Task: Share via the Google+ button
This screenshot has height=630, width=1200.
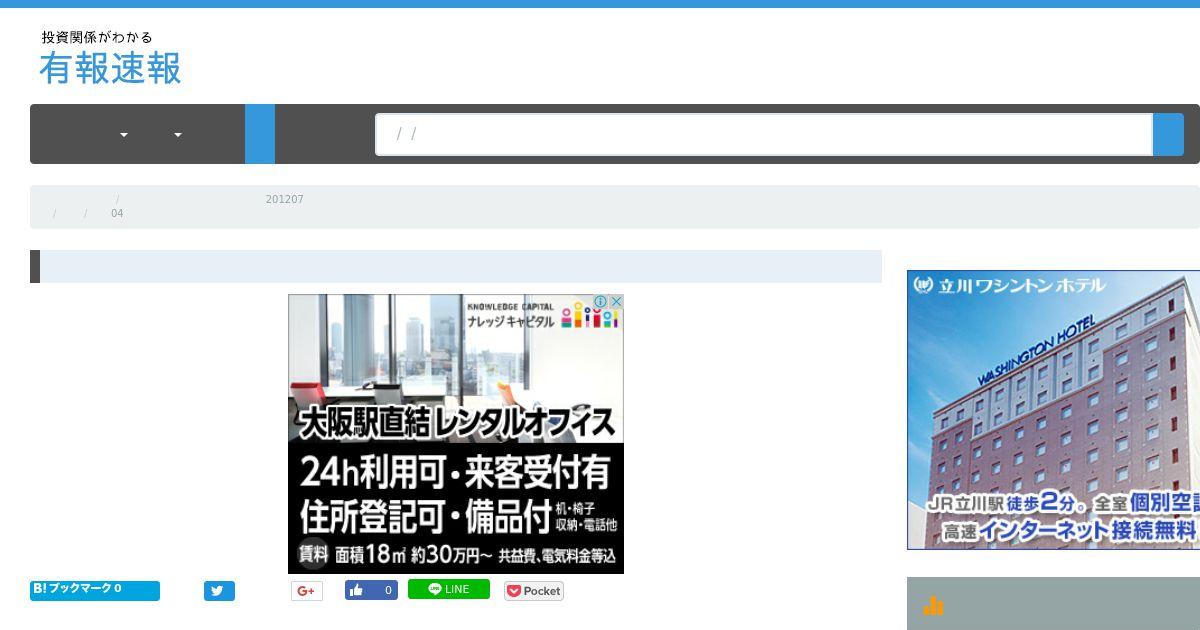Action: [x=307, y=591]
